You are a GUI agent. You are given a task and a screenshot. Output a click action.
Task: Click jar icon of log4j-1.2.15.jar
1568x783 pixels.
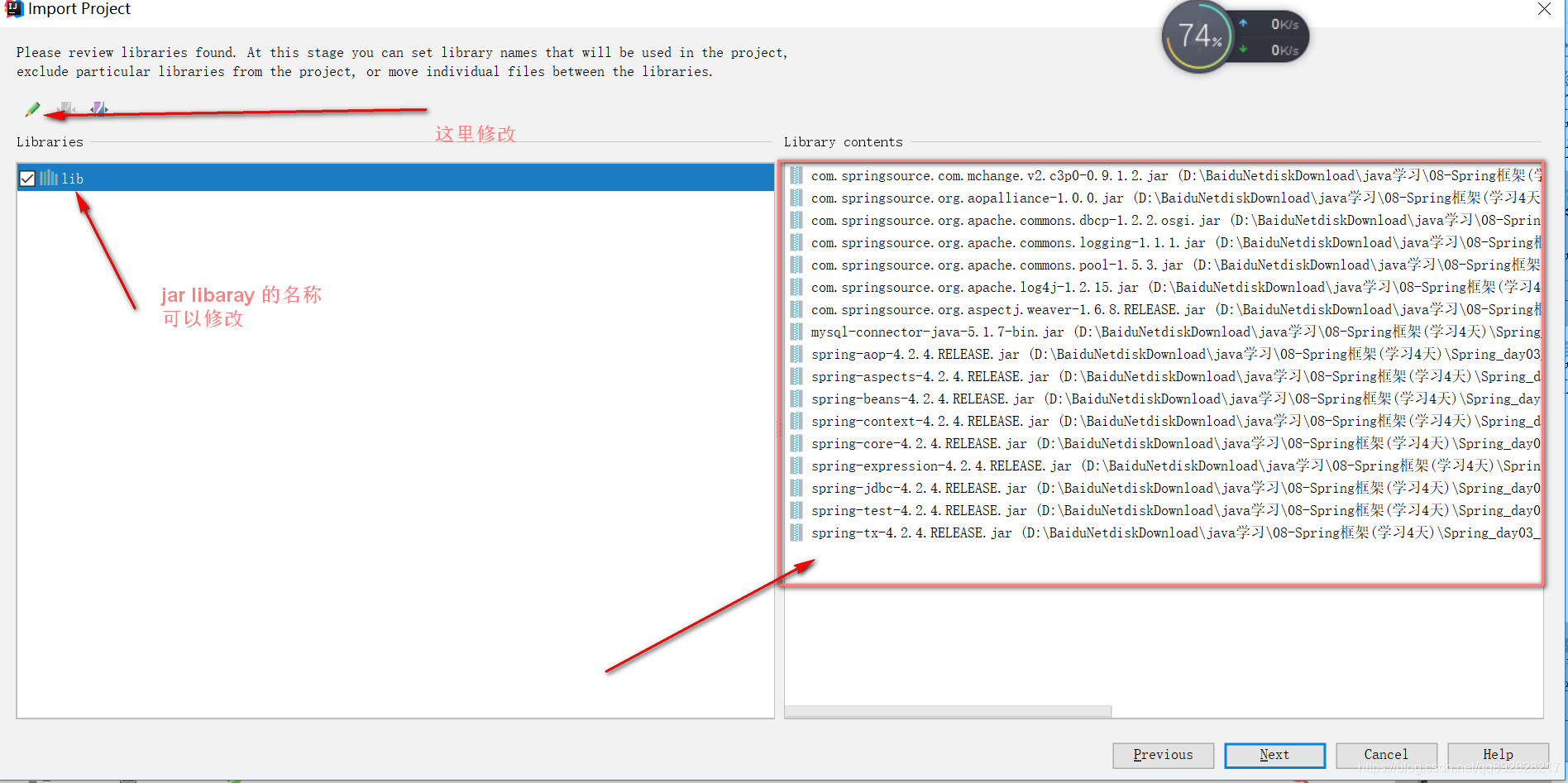(x=796, y=287)
